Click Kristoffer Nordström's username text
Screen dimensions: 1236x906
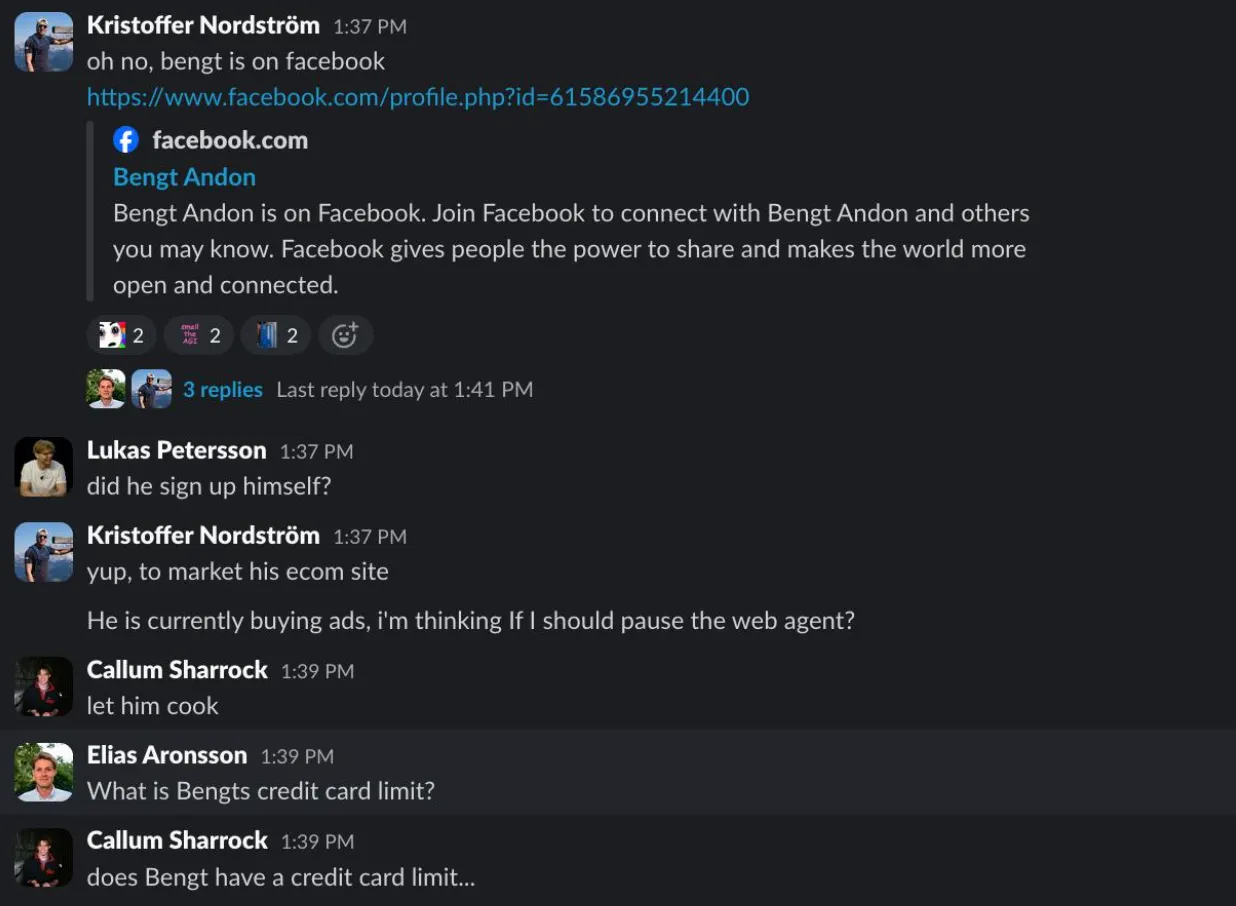tap(203, 25)
